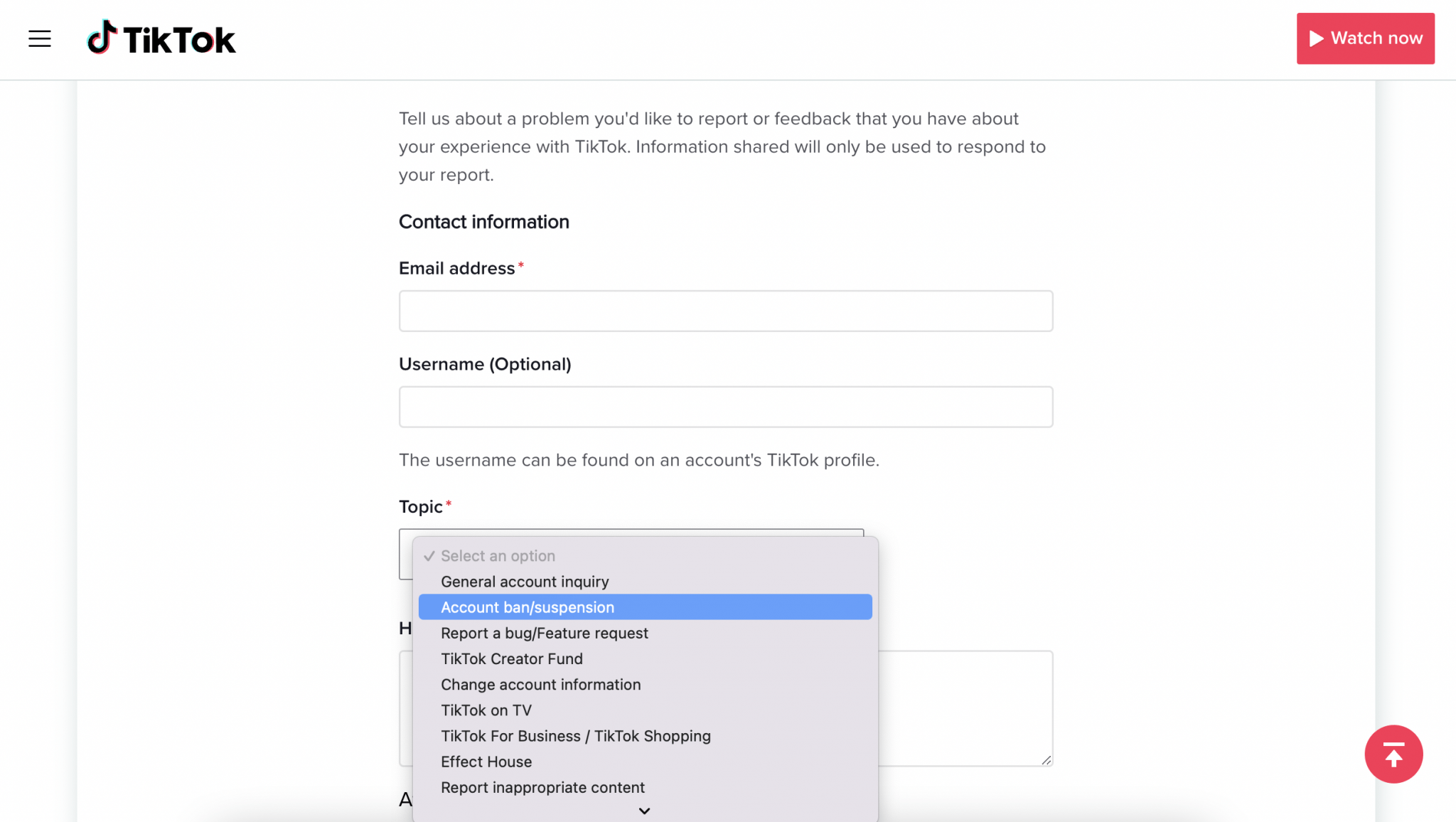Choose TikTok on TV from the list
This screenshot has height=822, width=1456.
coord(486,710)
